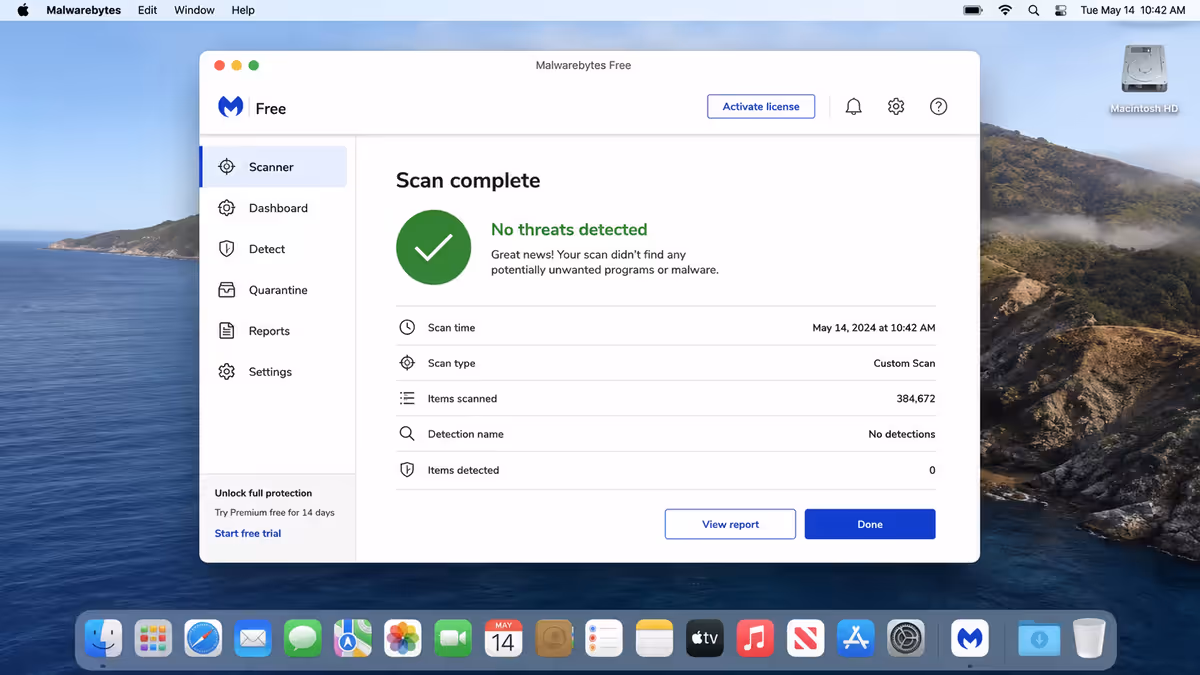Open the Quarantine sidebar section
This screenshot has height=675, width=1200.
click(x=273, y=290)
